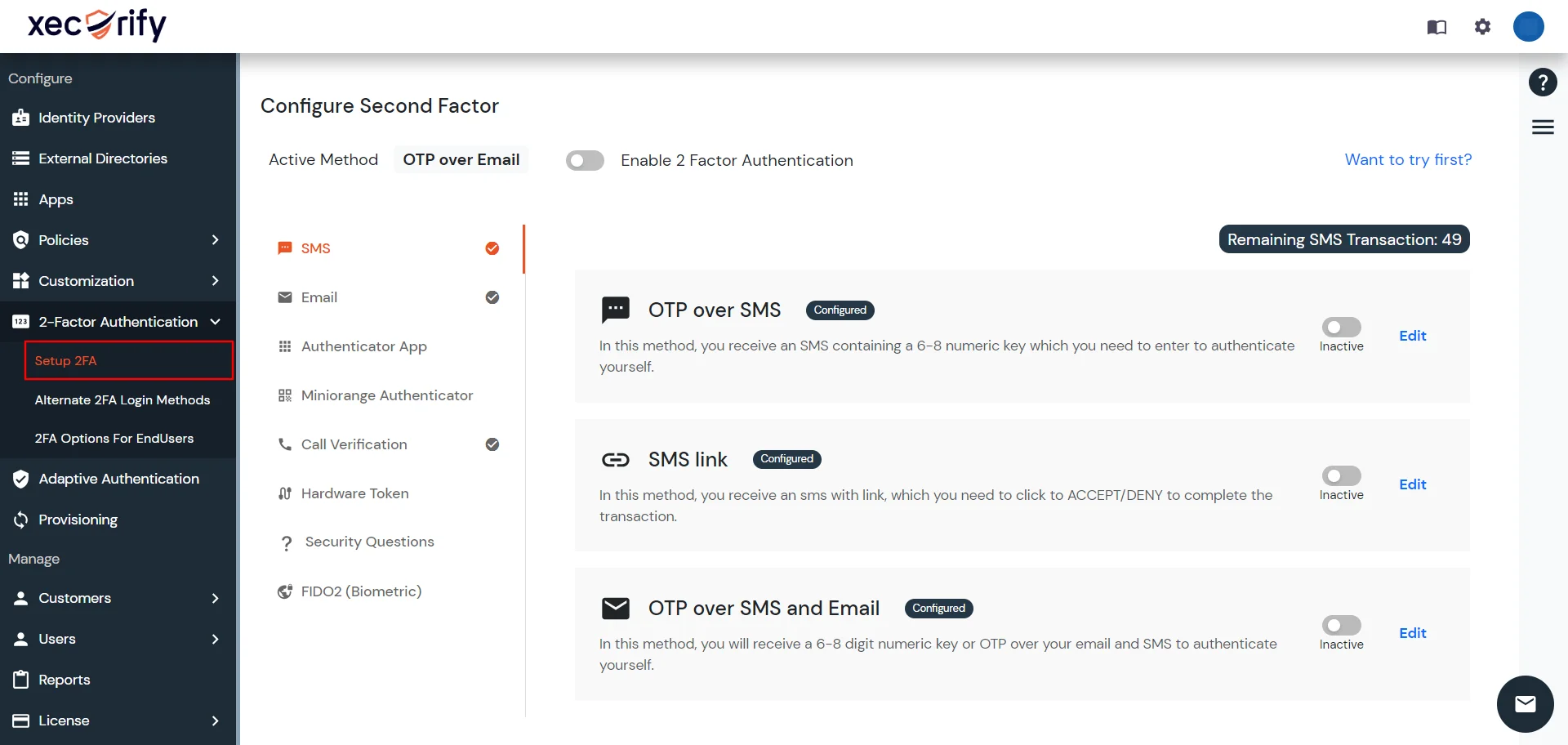Activate the OTP over SMS toggle

(1340, 328)
